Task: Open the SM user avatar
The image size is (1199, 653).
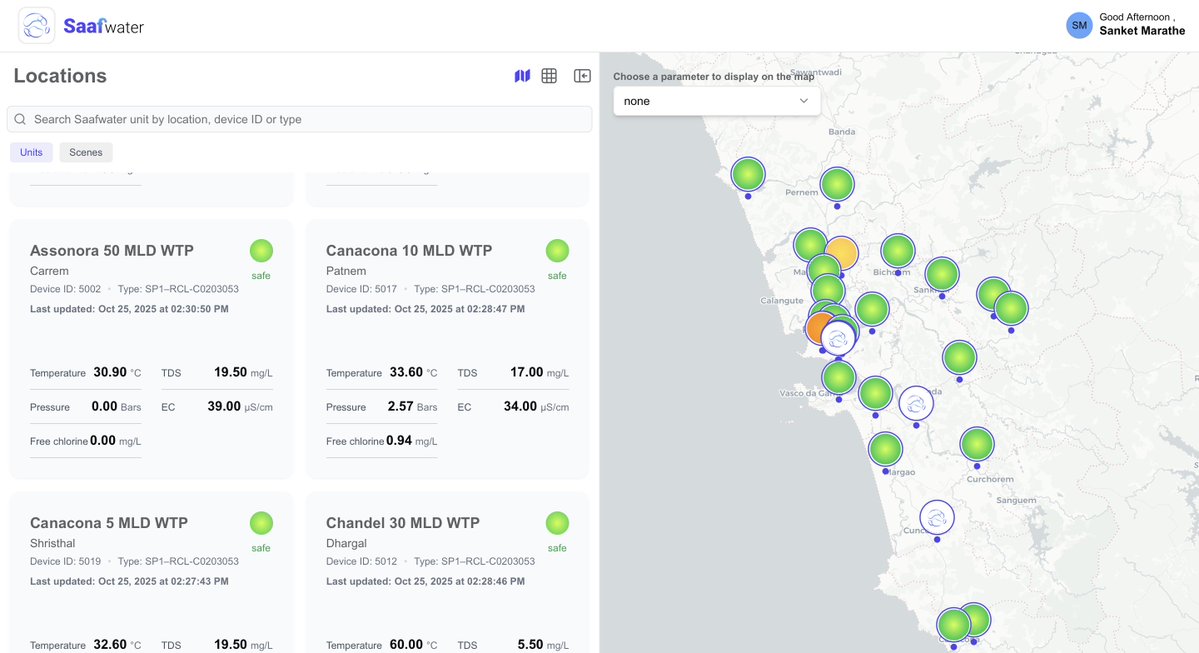Action: coord(1079,25)
